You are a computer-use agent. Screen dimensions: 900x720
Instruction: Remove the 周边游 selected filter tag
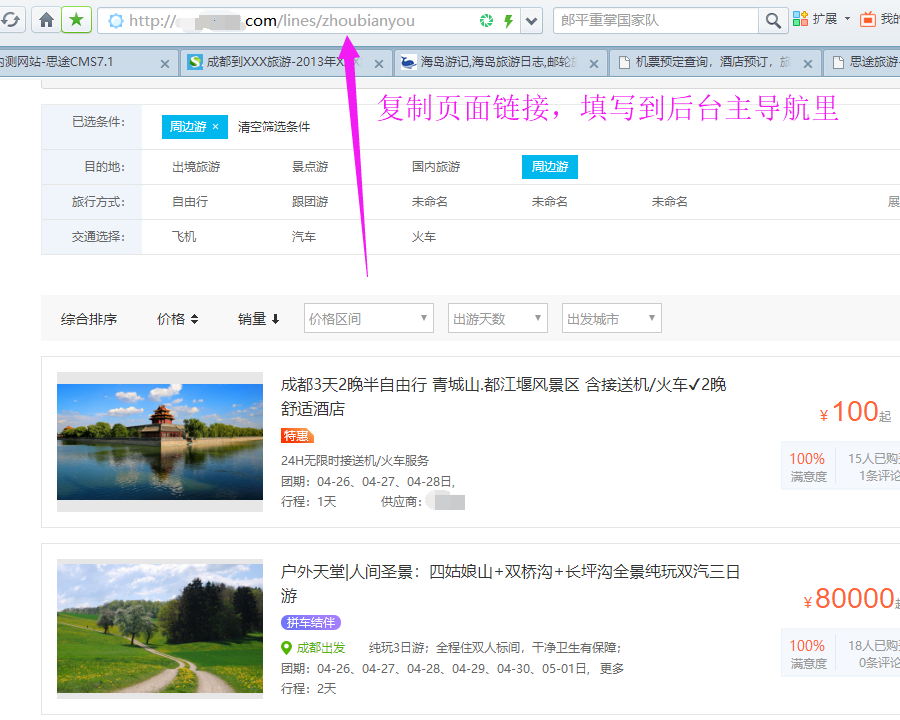(x=214, y=127)
